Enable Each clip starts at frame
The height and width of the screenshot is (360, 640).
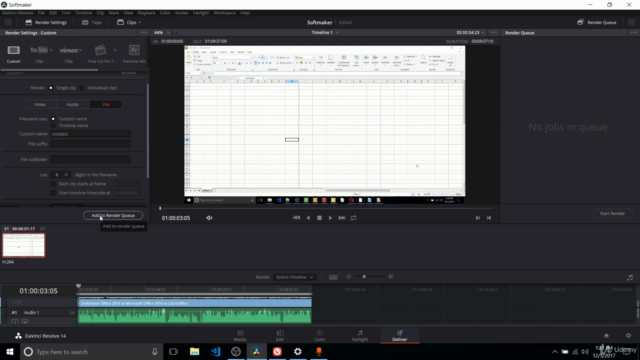[x=53, y=184]
